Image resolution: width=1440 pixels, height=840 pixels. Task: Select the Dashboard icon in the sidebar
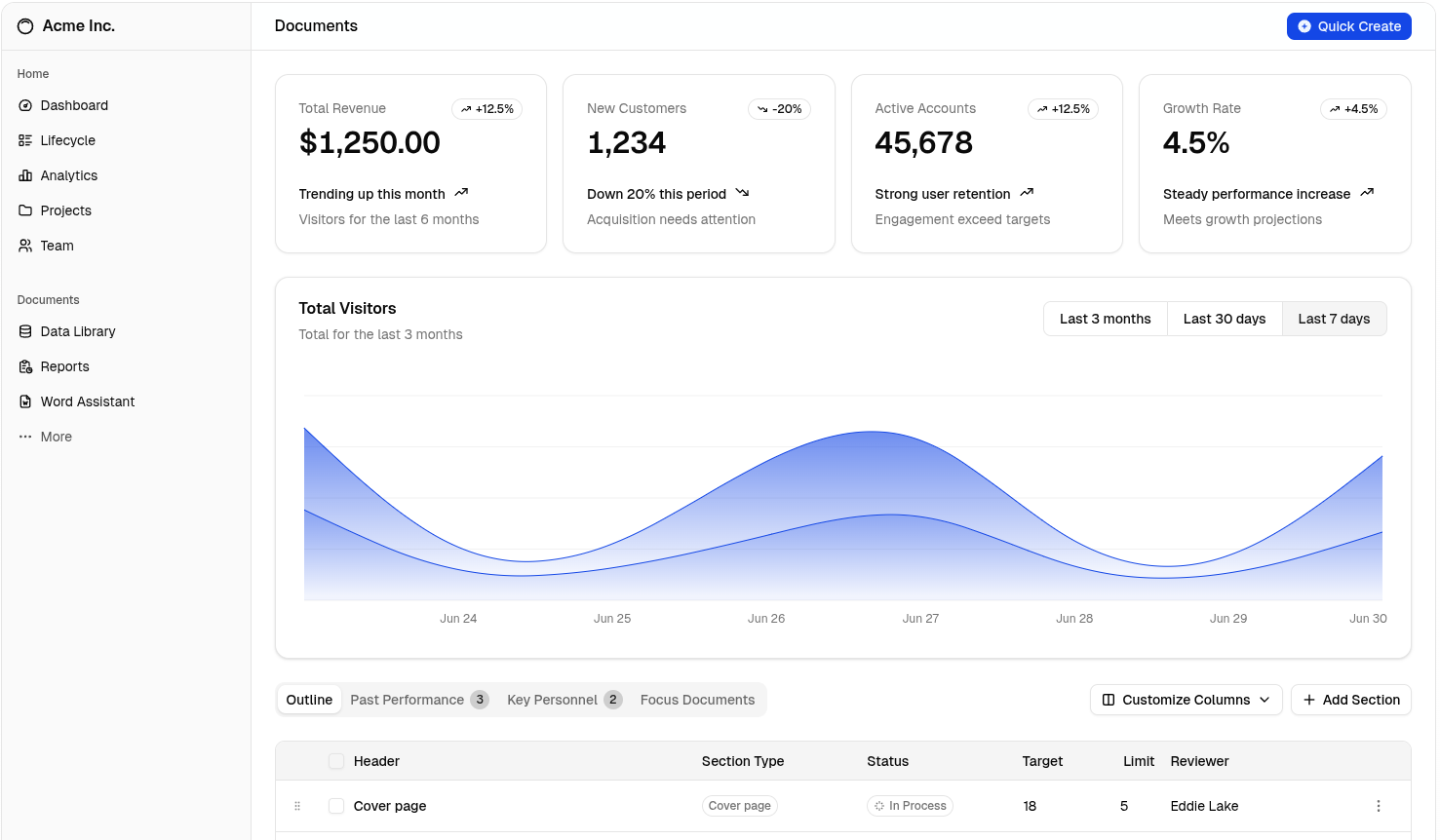click(25, 105)
